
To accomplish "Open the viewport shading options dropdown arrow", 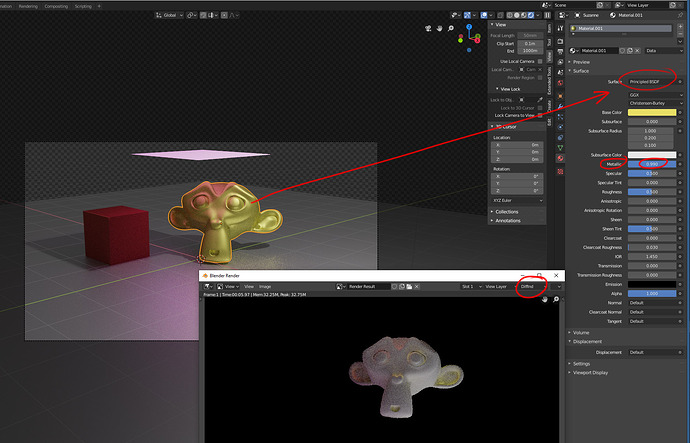I will point(538,15).
